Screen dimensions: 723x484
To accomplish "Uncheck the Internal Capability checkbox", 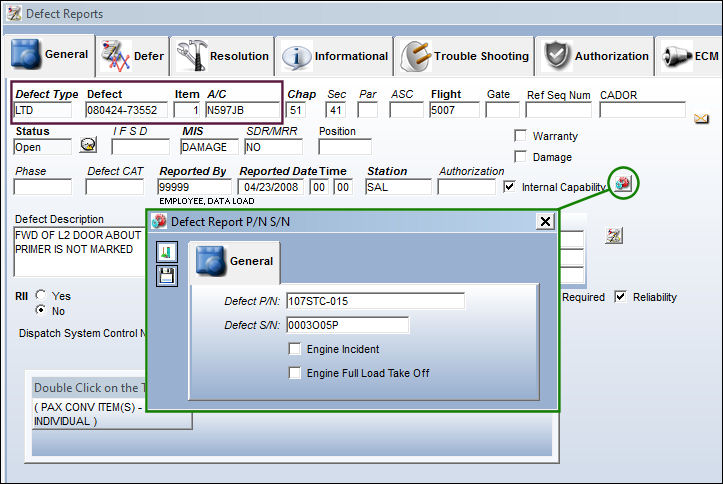I will pos(509,187).
